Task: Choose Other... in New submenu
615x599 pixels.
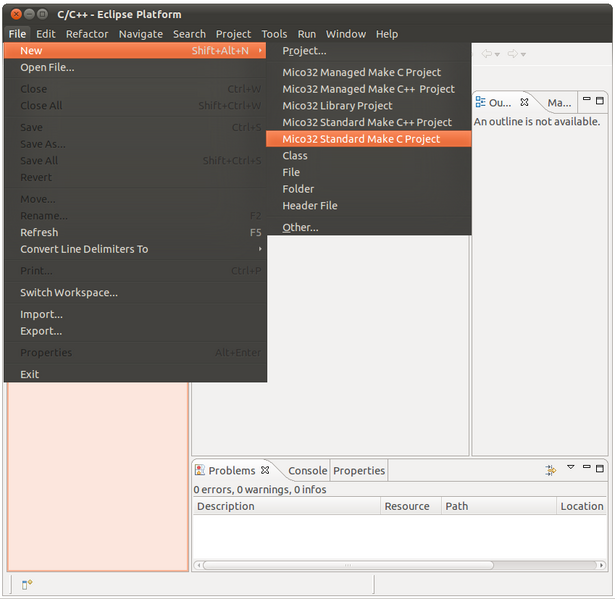Action: click(368, 227)
